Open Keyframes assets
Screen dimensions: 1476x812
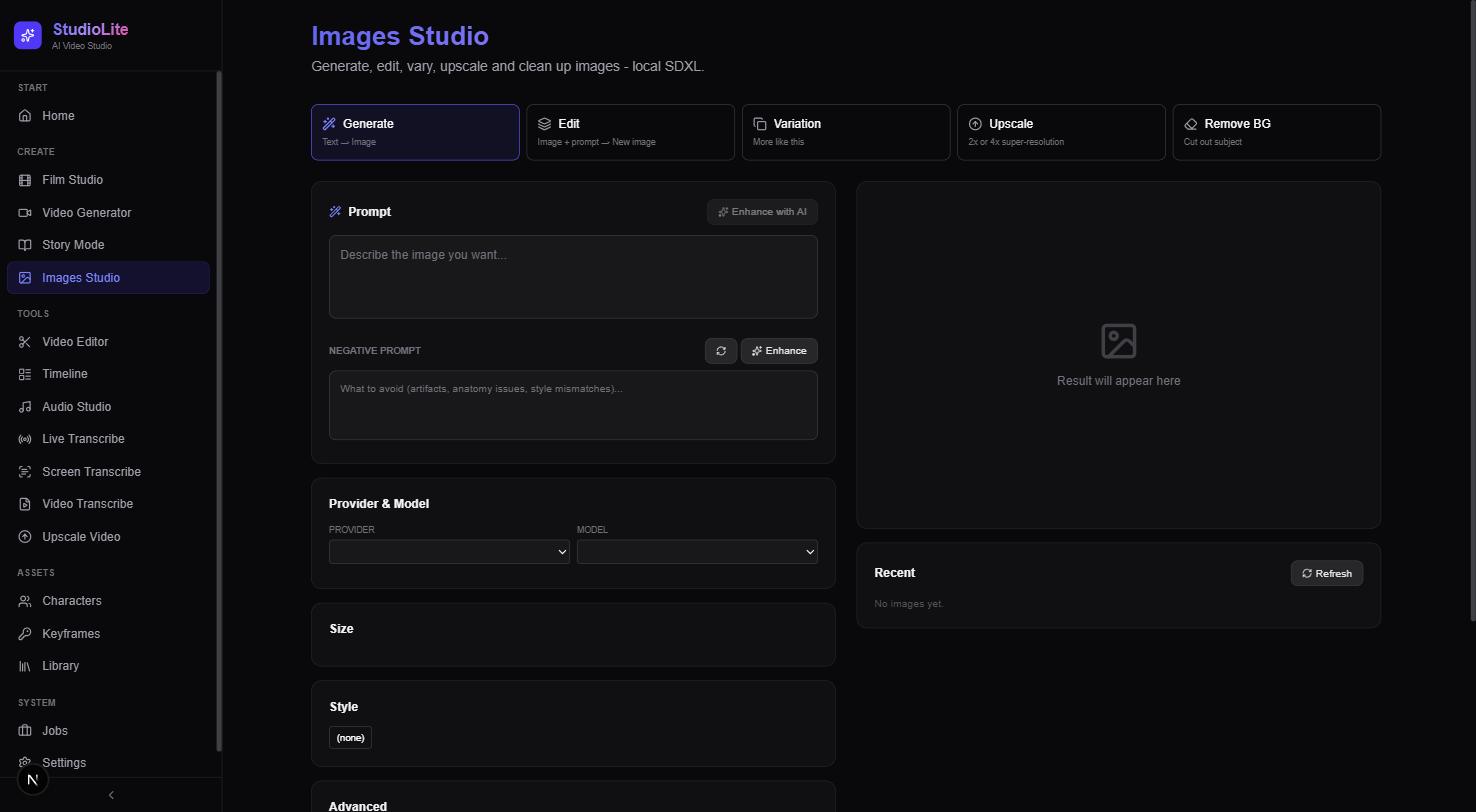point(108,634)
